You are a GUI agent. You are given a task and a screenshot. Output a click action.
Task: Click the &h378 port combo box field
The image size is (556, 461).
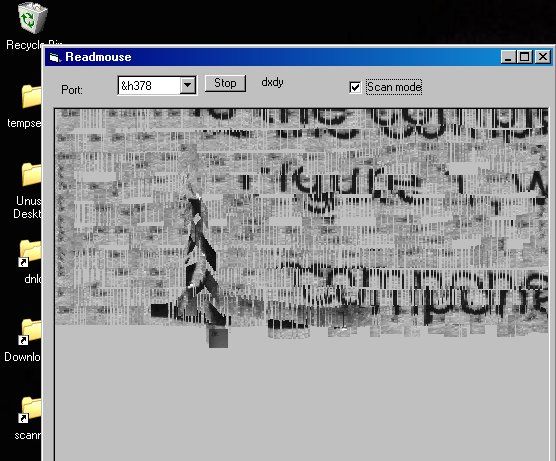click(157, 85)
